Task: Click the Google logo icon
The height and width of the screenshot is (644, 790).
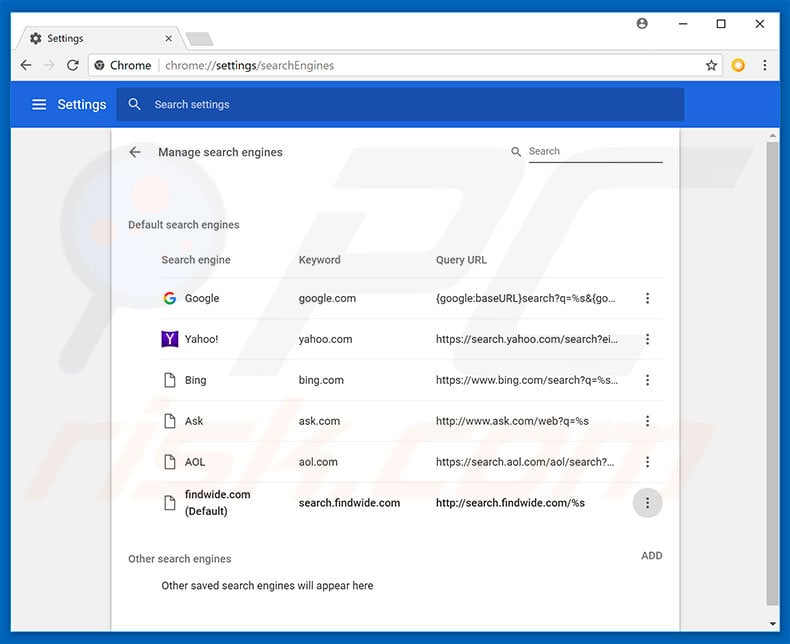Action: click(170, 298)
